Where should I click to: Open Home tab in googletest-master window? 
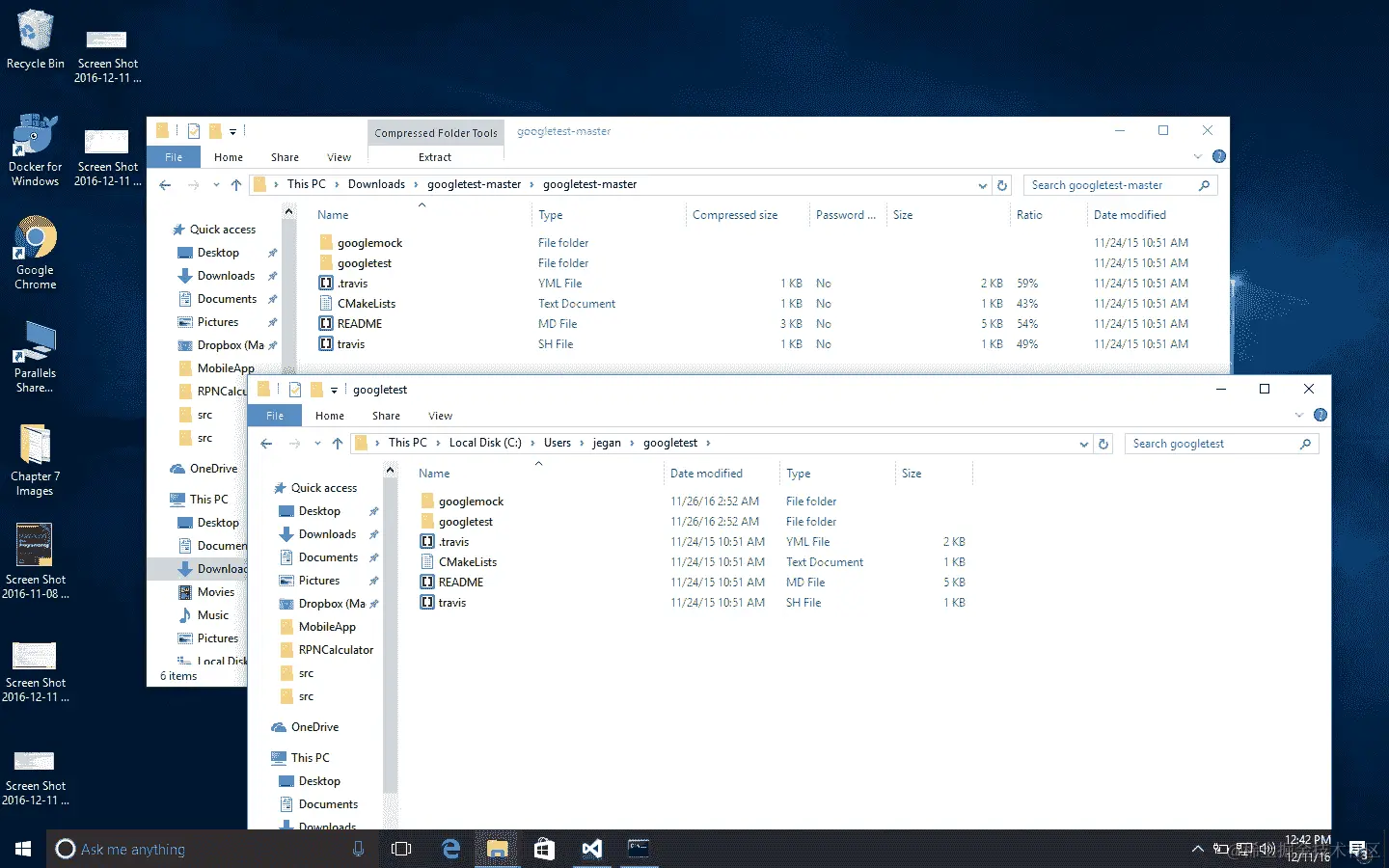[x=229, y=157]
